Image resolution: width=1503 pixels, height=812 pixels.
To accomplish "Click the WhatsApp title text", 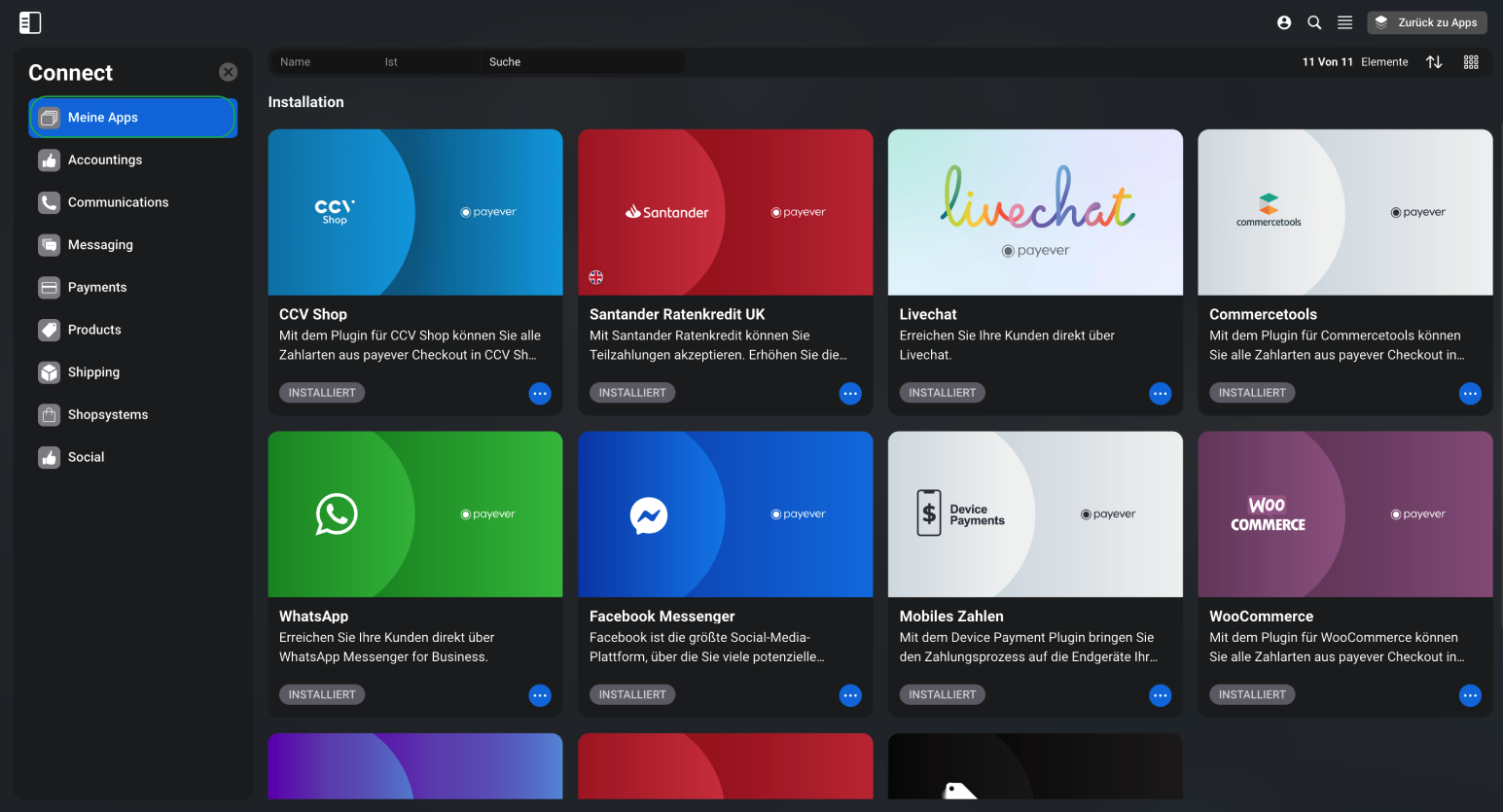I will coord(313,617).
